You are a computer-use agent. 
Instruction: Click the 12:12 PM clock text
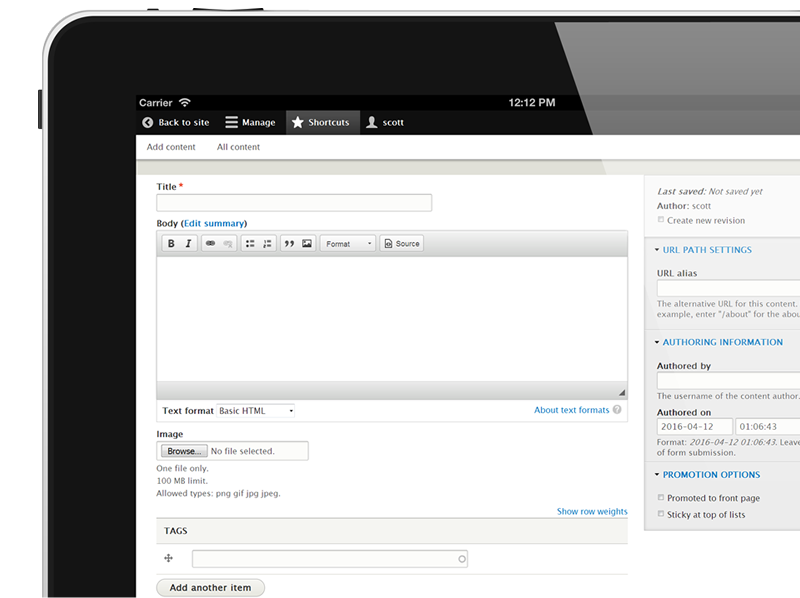pos(532,103)
